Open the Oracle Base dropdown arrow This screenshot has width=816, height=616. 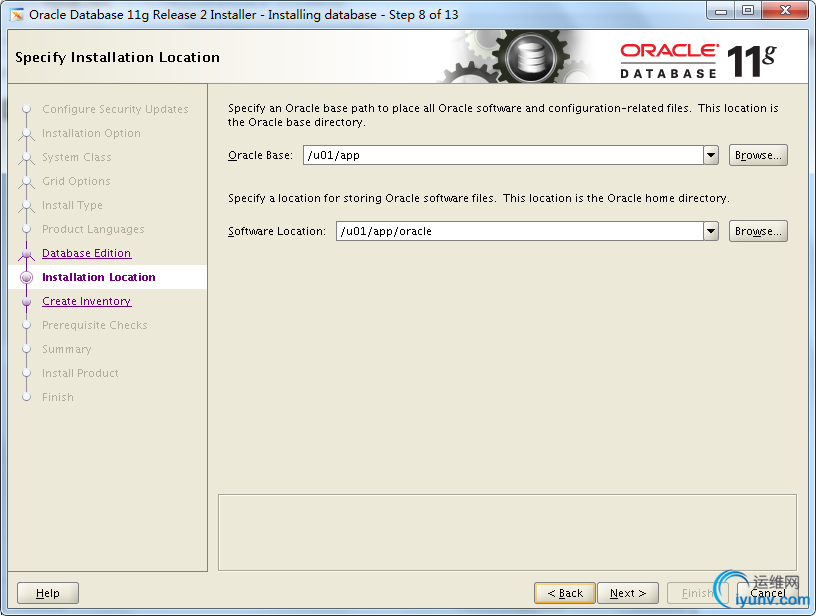click(x=711, y=155)
